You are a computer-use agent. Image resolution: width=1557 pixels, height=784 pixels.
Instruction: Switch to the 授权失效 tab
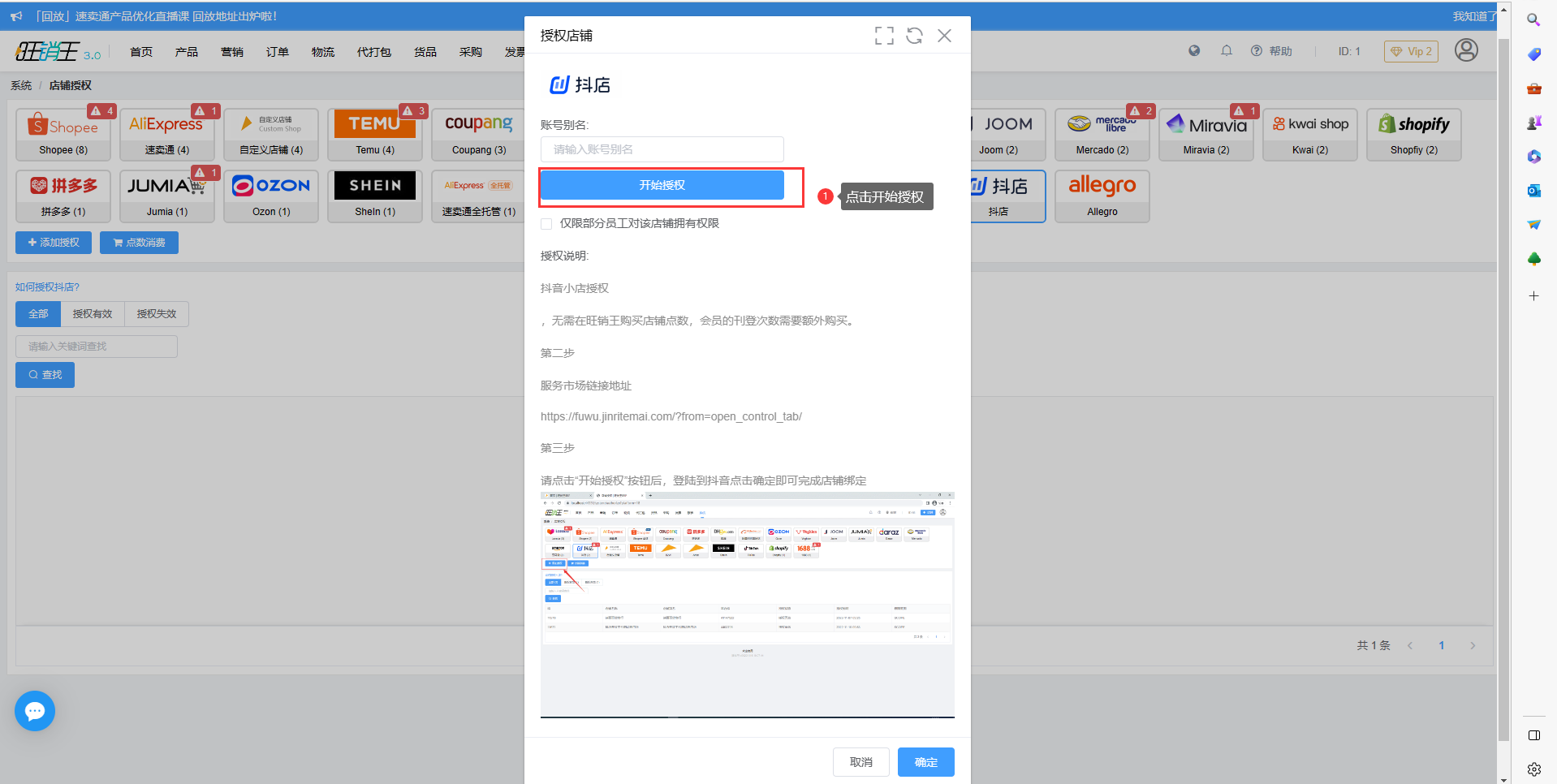tap(157, 314)
